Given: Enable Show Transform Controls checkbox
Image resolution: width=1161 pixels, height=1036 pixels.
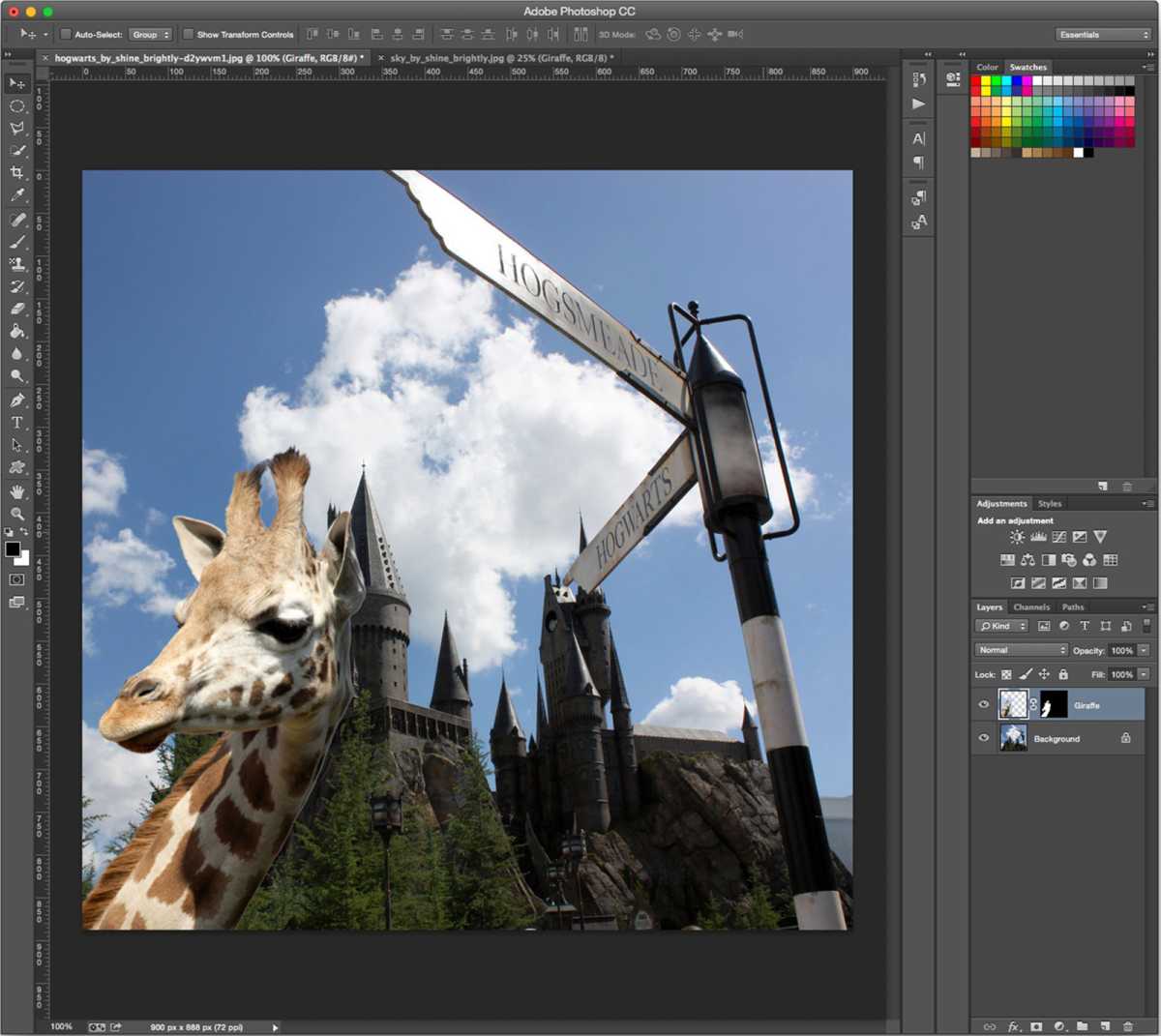Looking at the screenshot, I should pyautogui.click(x=189, y=34).
